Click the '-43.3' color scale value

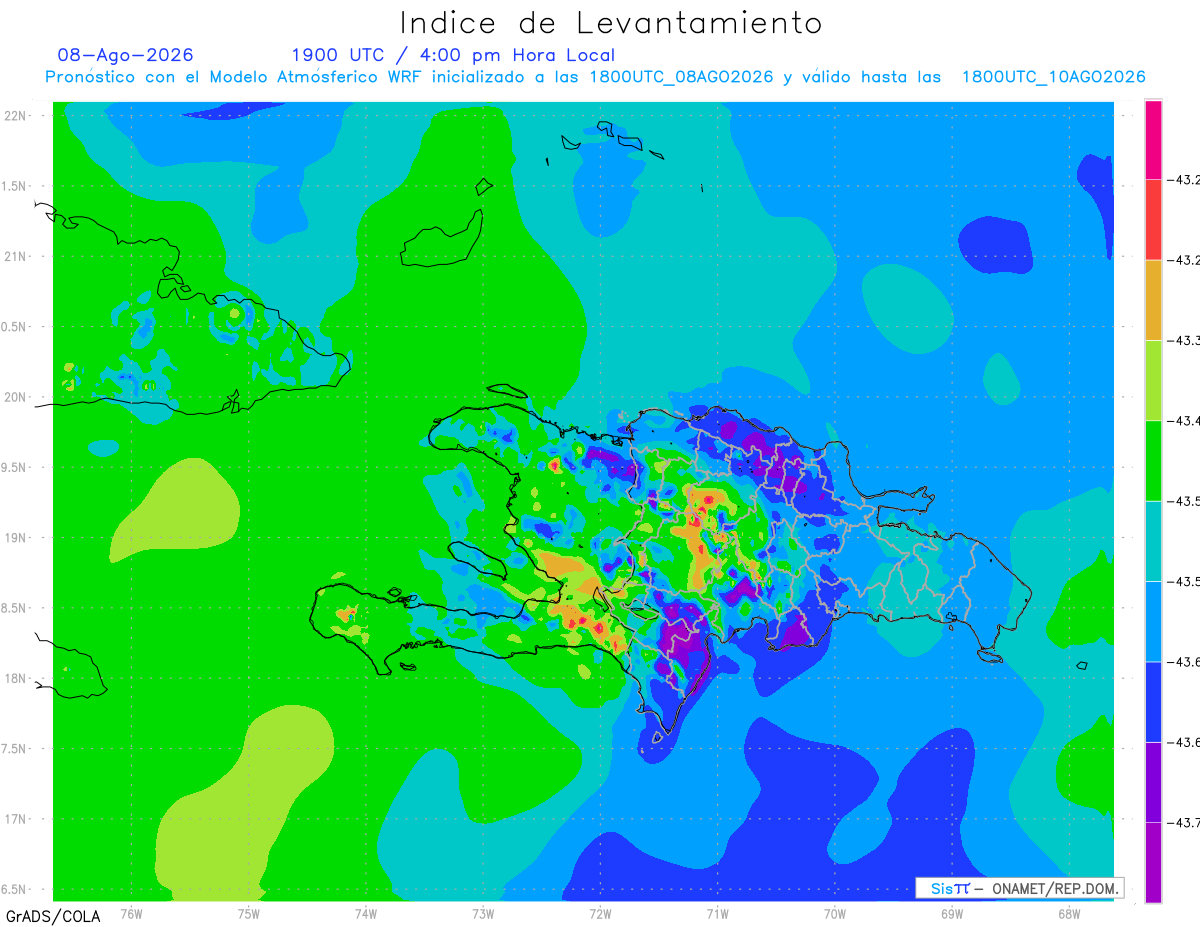tap(1184, 341)
